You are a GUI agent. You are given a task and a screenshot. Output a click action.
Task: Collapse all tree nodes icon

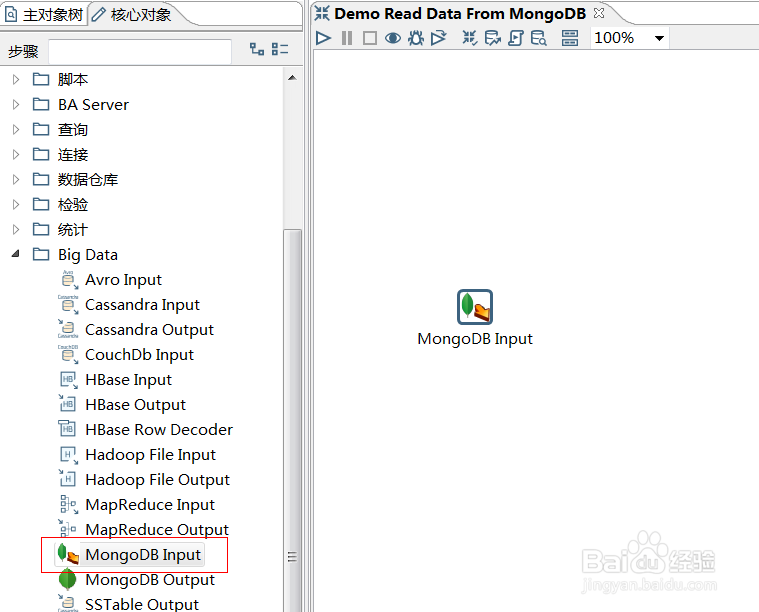280,49
